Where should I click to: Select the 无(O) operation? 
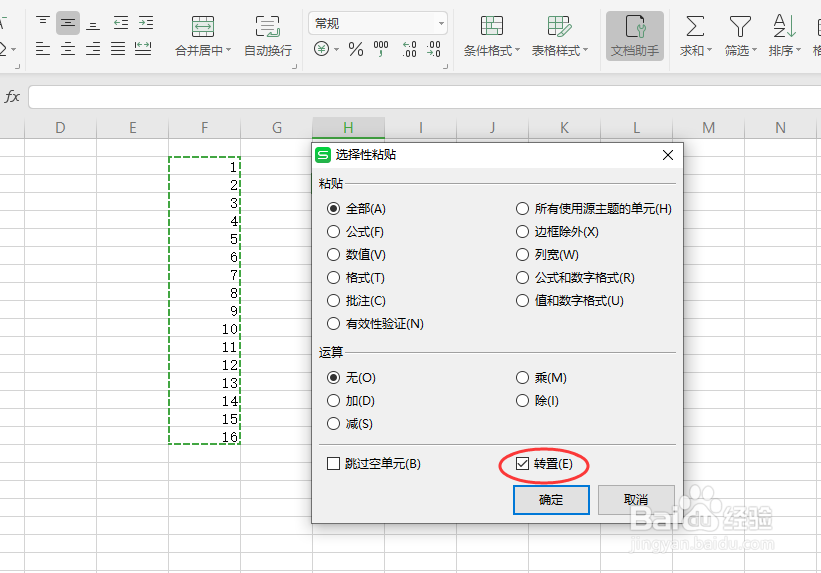[334, 378]
